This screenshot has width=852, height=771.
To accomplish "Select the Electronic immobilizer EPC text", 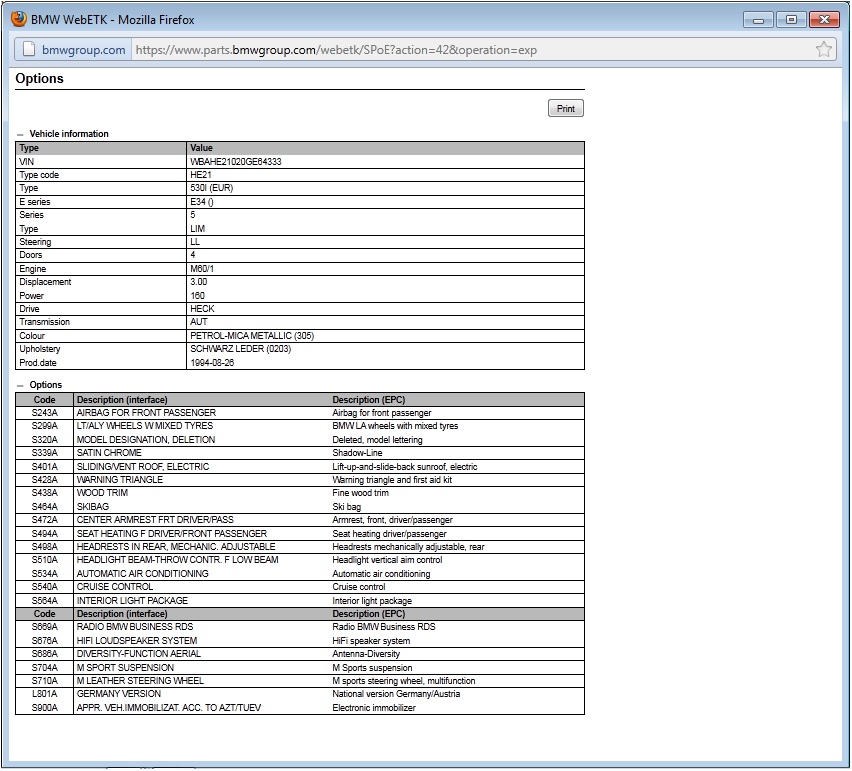I will [x=374, y=708].
